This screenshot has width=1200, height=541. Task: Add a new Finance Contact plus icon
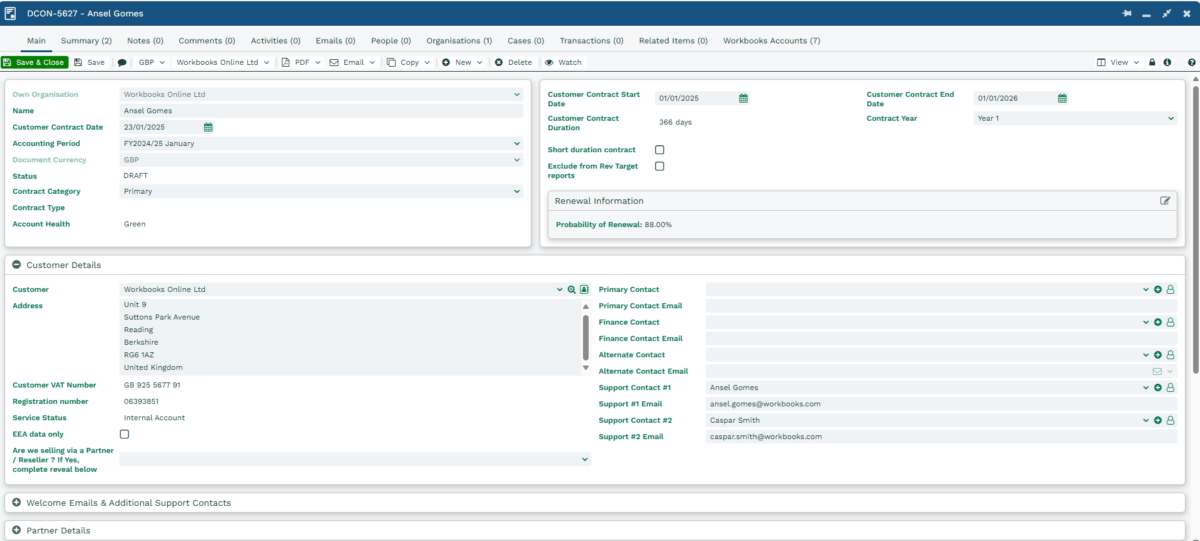click(x=1158, y=322)
